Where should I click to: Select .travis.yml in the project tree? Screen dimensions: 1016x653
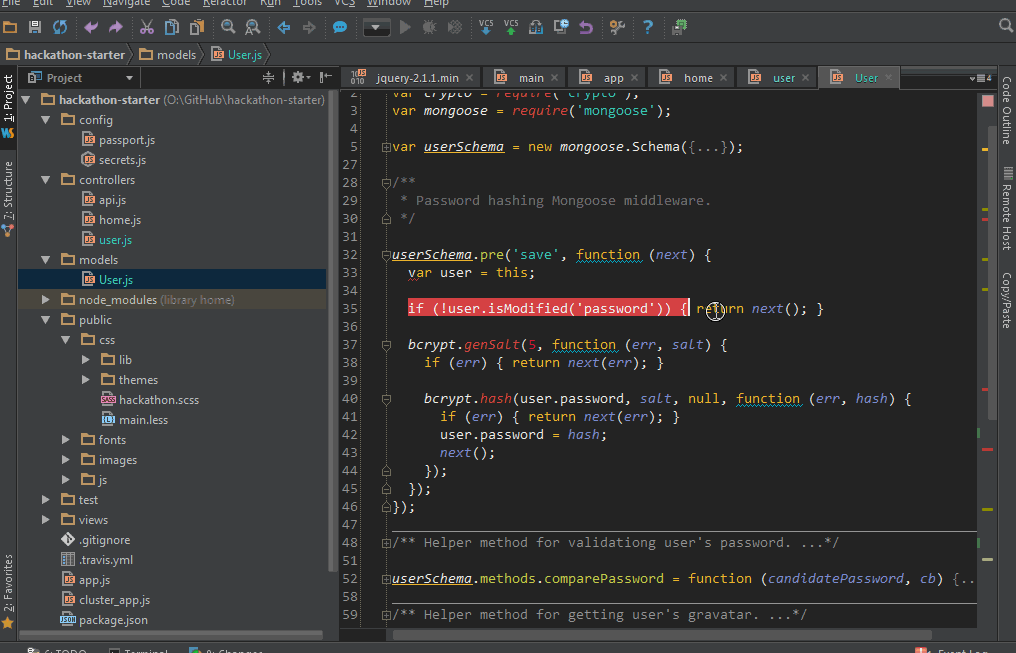point(106,560)
